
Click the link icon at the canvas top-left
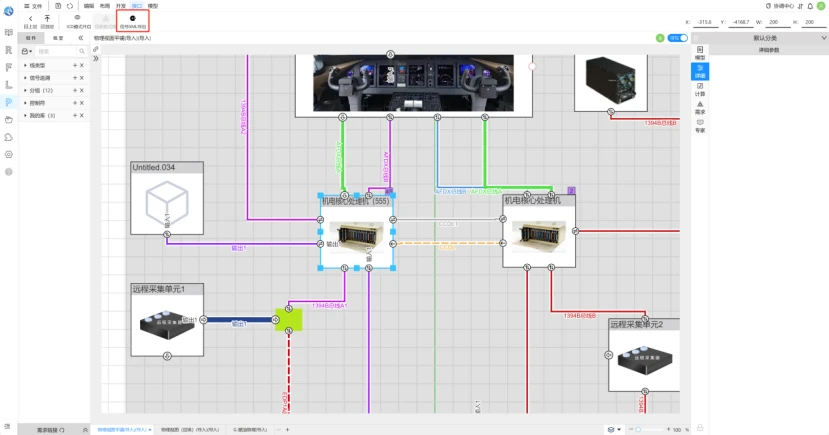(x=96, y=49)
